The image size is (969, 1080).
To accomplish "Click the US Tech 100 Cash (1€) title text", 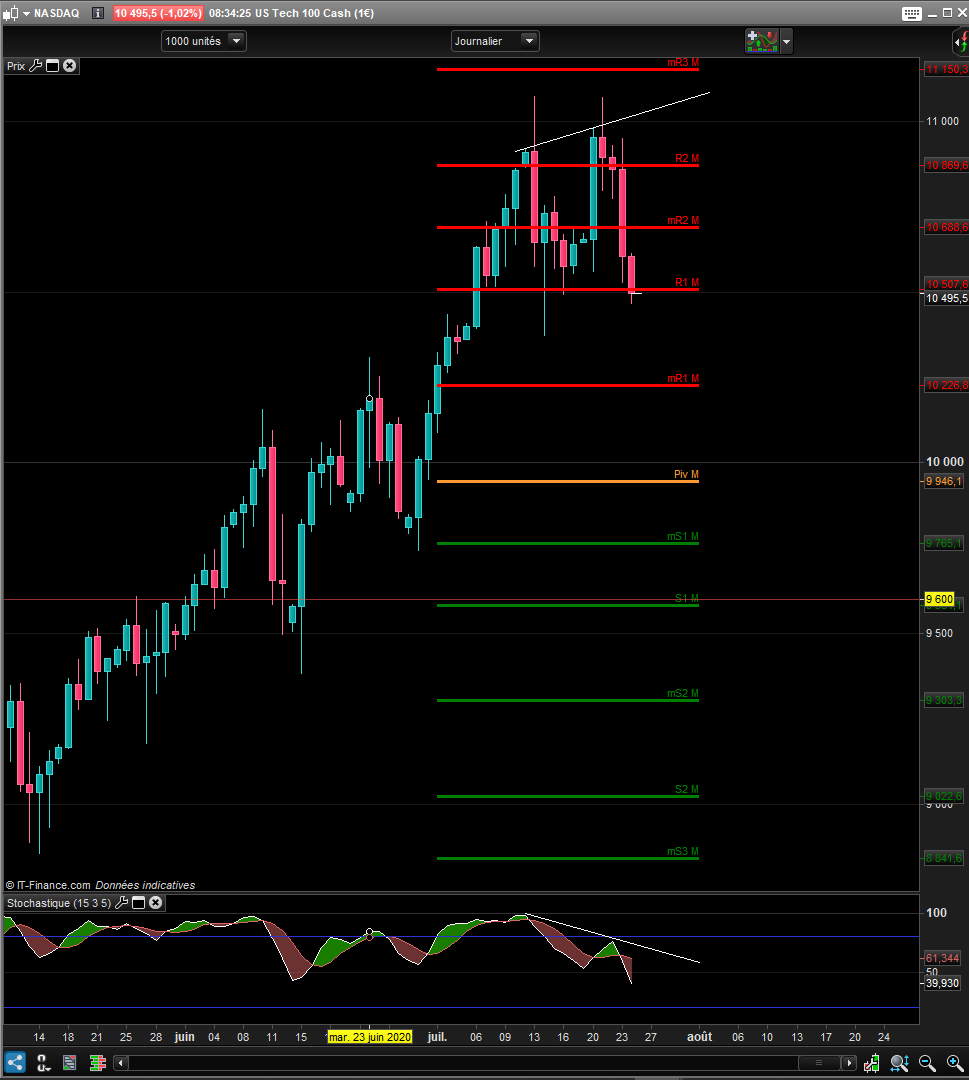I will point(314,13).
